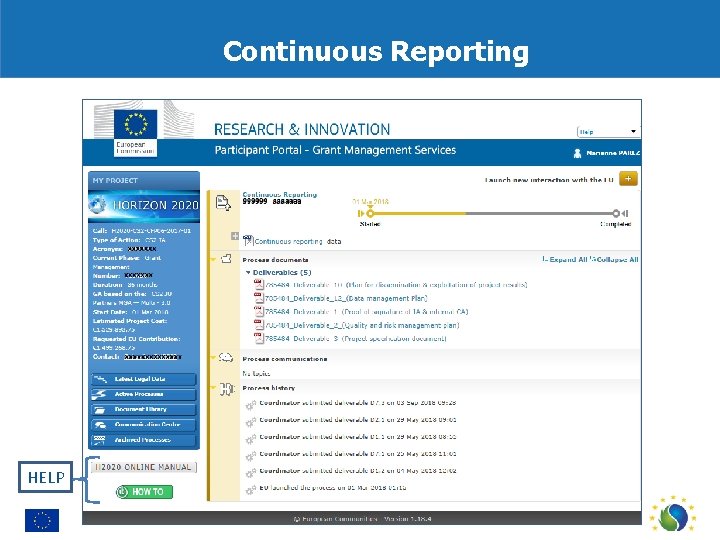
Task: Open PDF icon of Deliverable 10 dissemination plan
Action: 259,285
